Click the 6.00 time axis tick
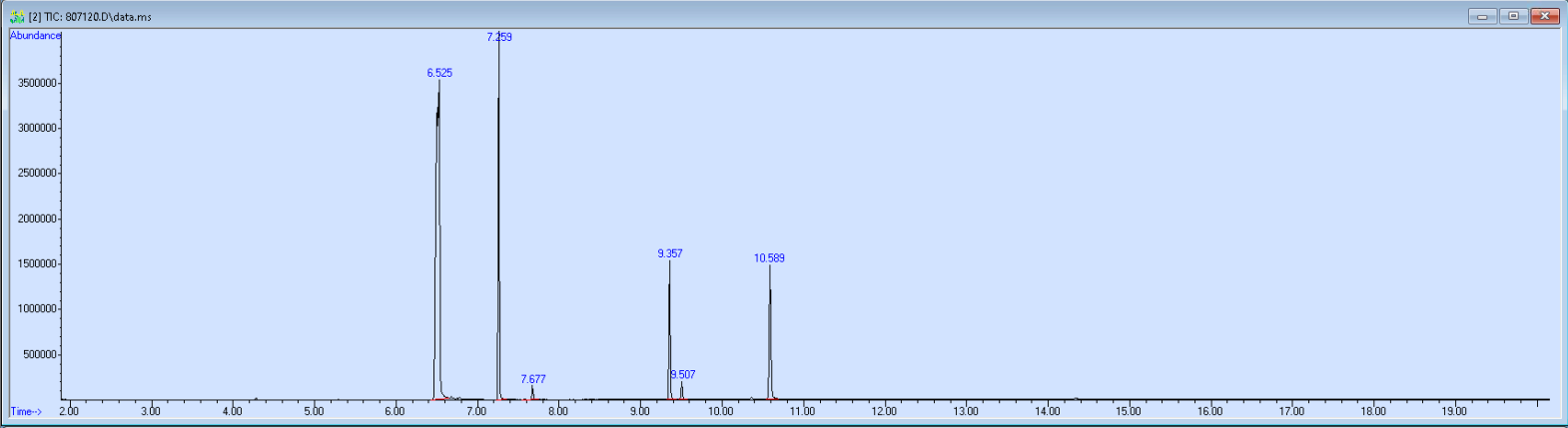Image resolution: width=1568 pixels, height=428 pixels. [394, 411]
